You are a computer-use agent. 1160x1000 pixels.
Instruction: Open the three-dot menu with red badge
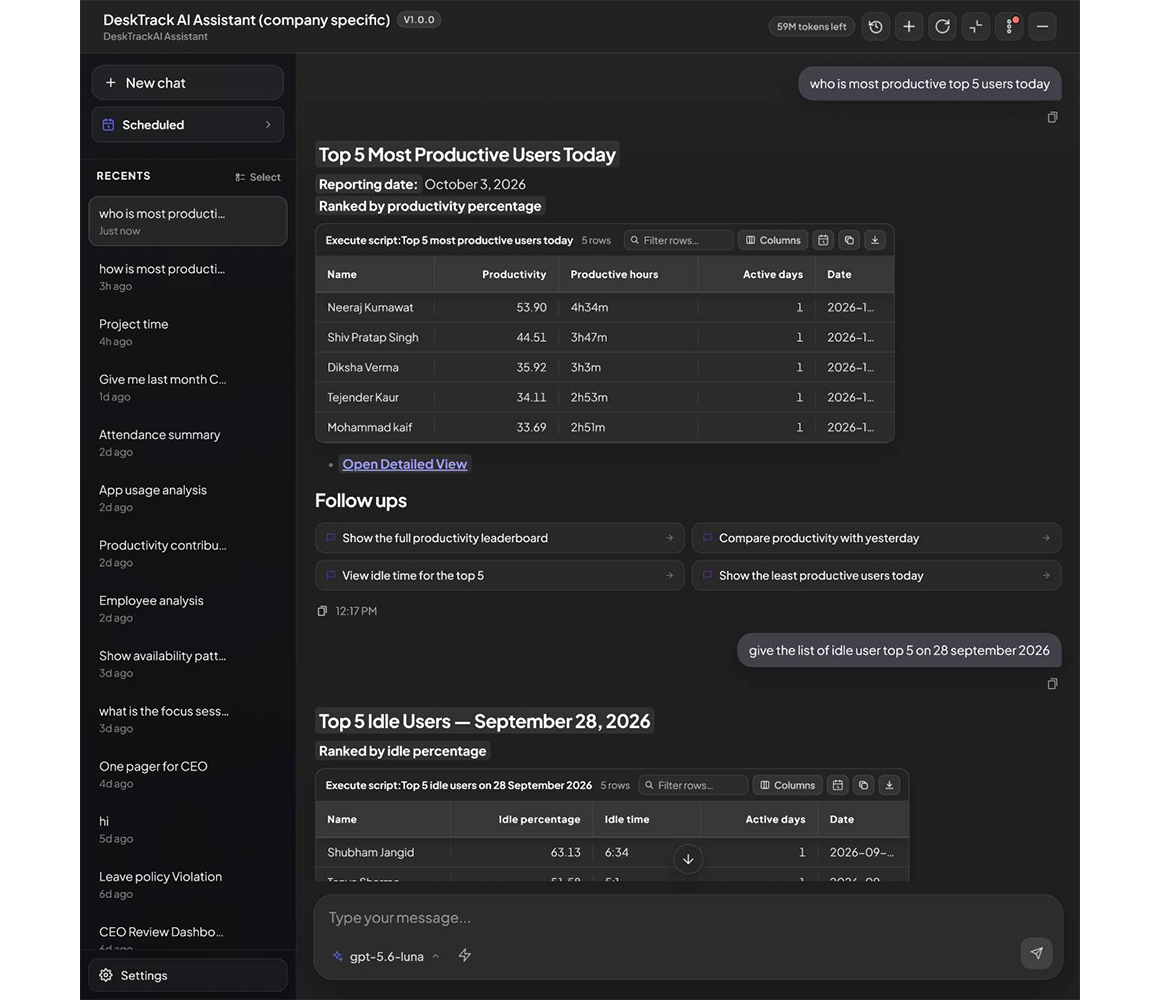click(x=1009, y=27)
